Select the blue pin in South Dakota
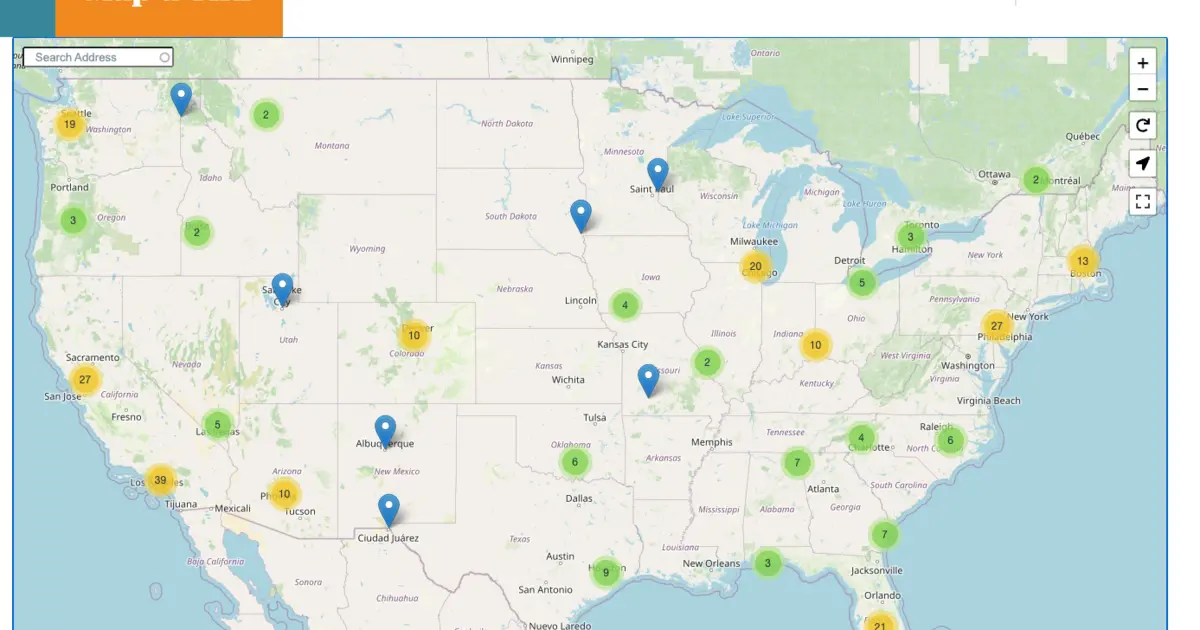The width and height of the screenshot is (1200, 630). [x=581, y=215]
